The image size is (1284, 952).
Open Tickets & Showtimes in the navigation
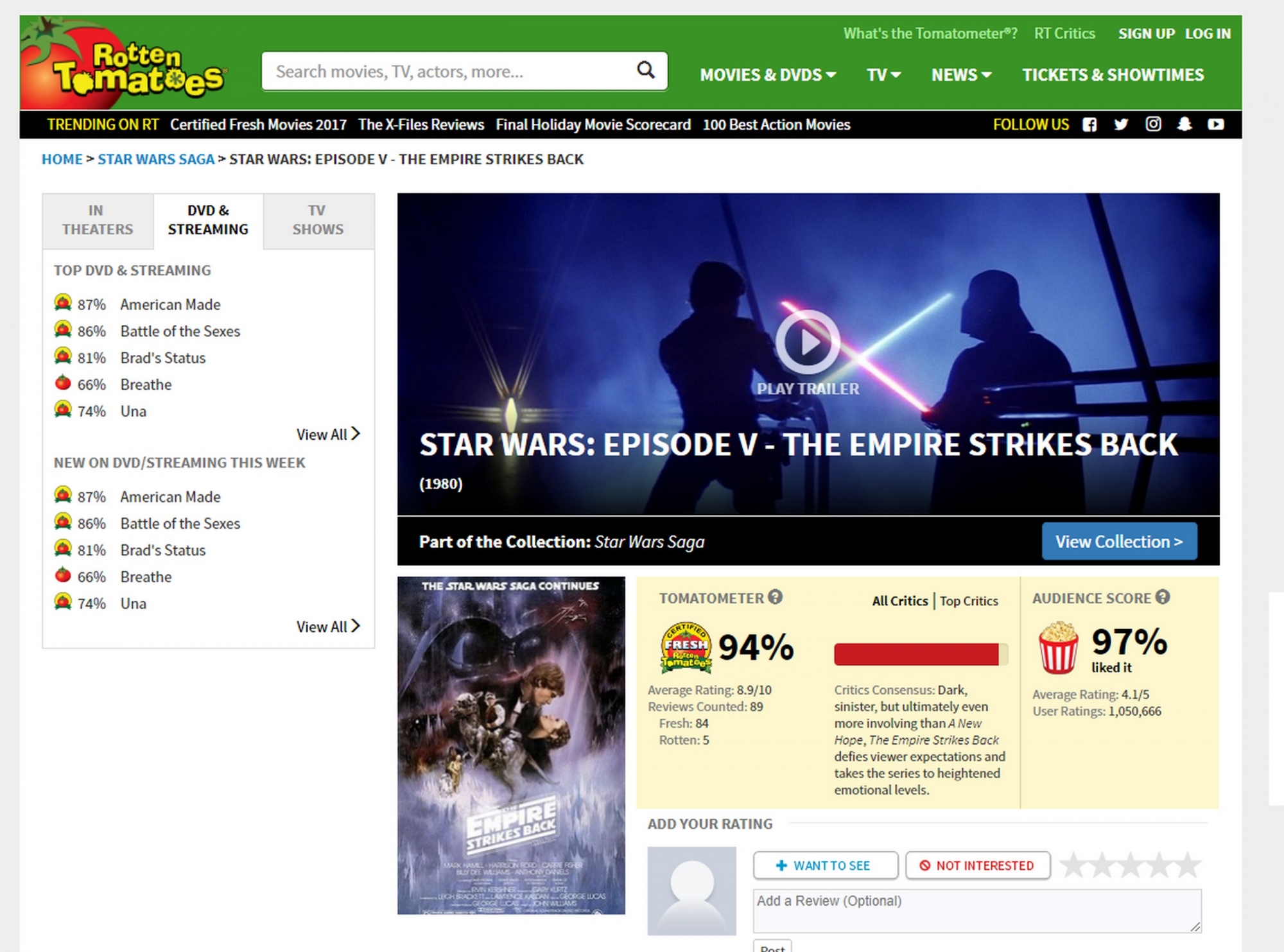(x=1113, y=75)
